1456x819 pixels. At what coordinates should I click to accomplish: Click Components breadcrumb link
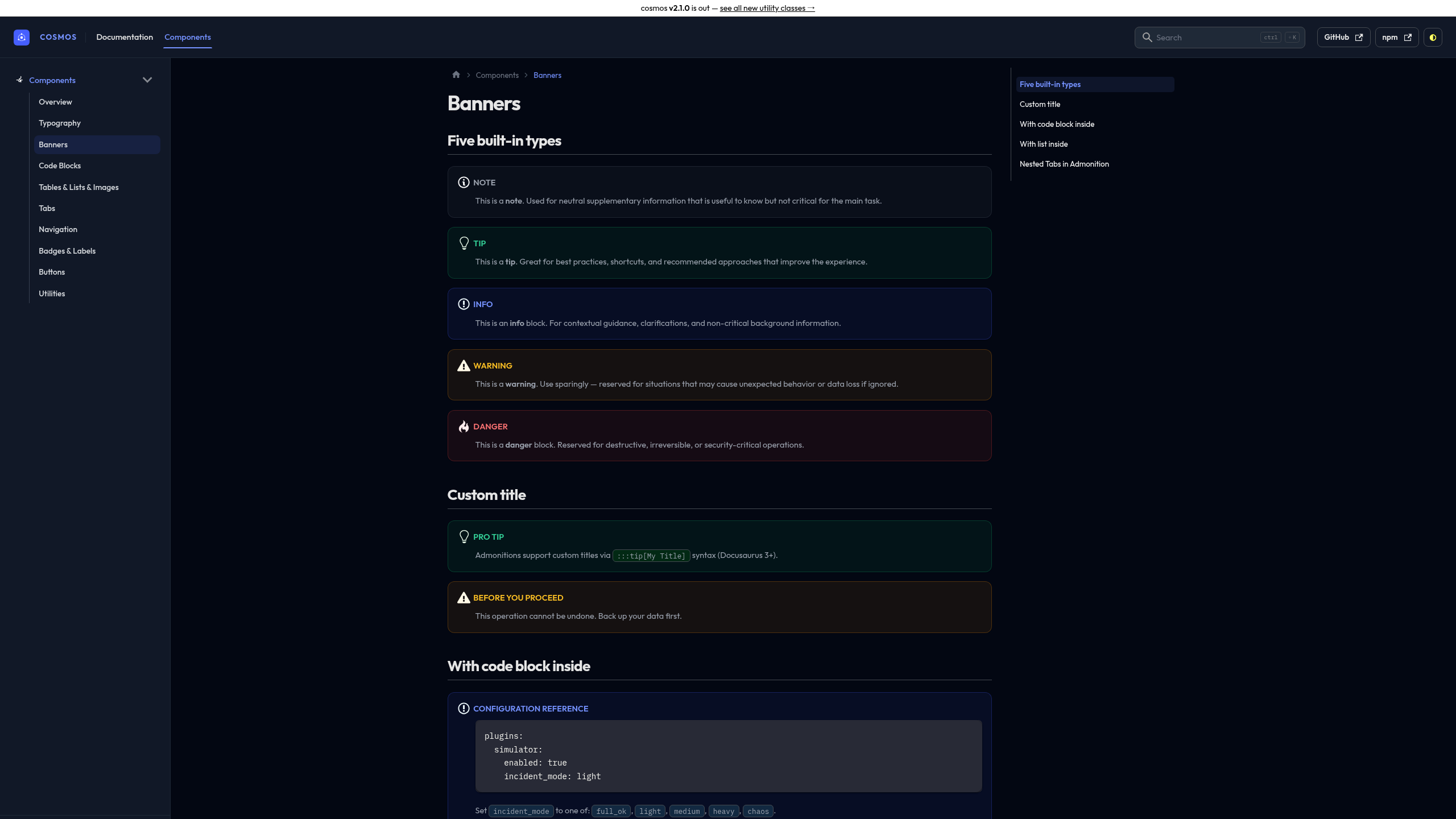(497, 75)
